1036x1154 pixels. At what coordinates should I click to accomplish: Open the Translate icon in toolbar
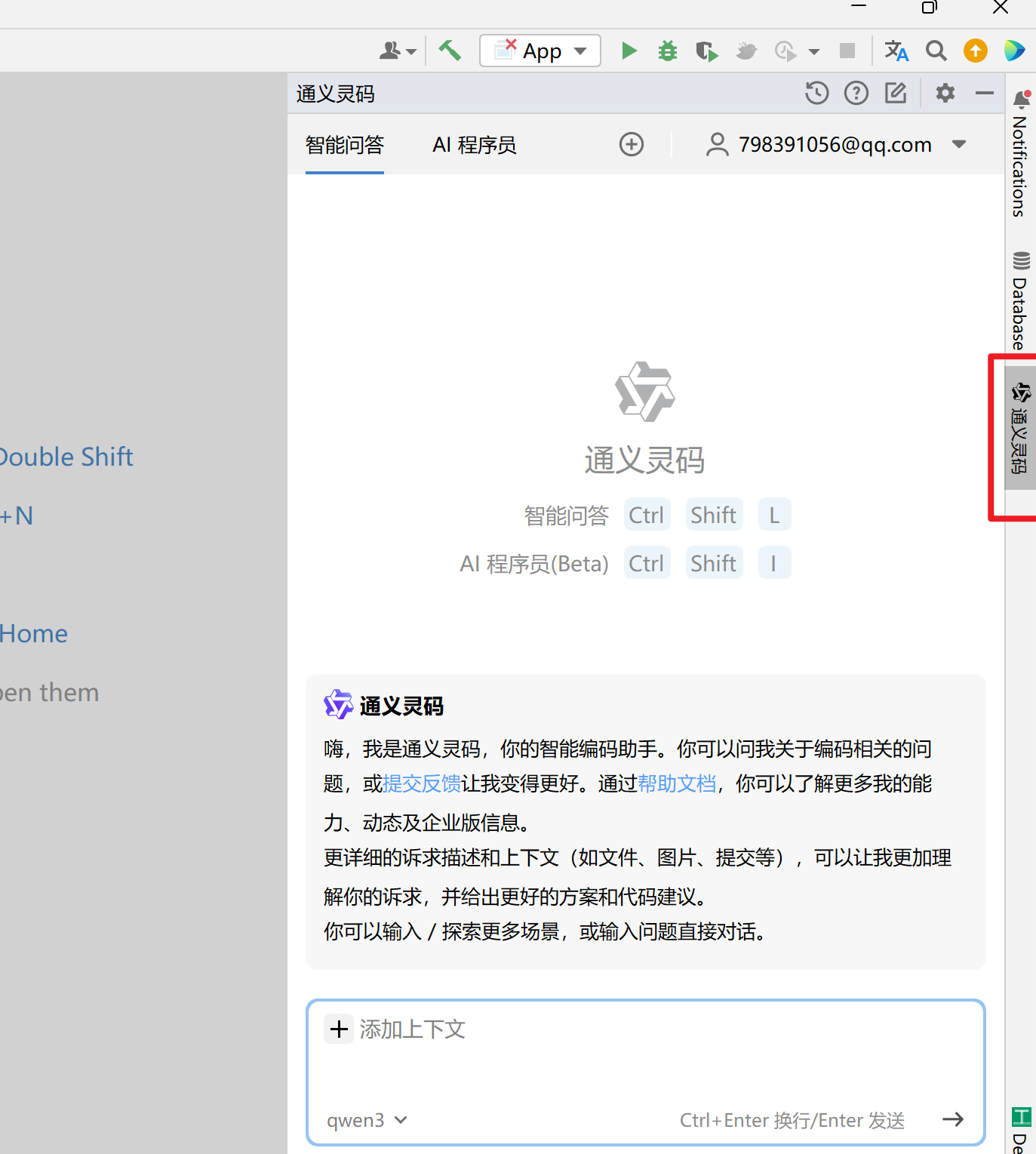point(896,51)
